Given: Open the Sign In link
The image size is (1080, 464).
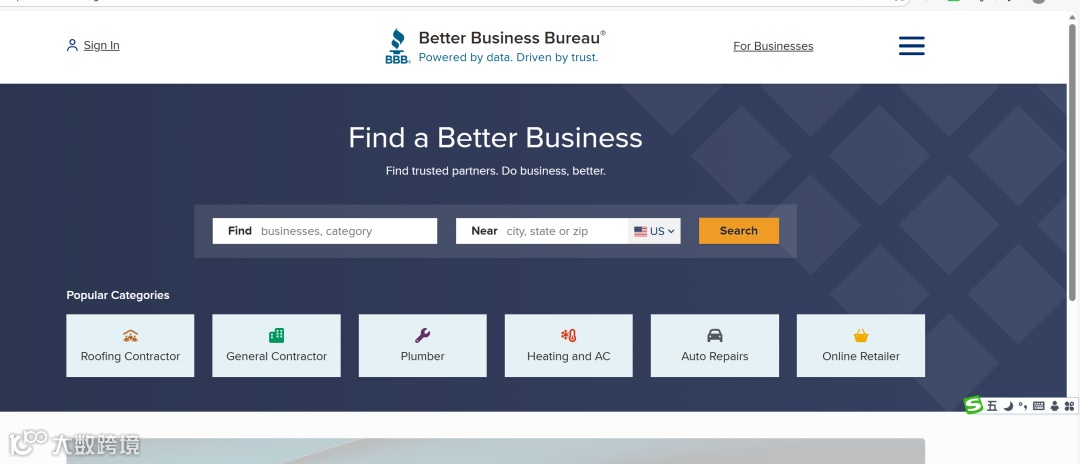Looking at the screenshot, I should coord(101,45).
